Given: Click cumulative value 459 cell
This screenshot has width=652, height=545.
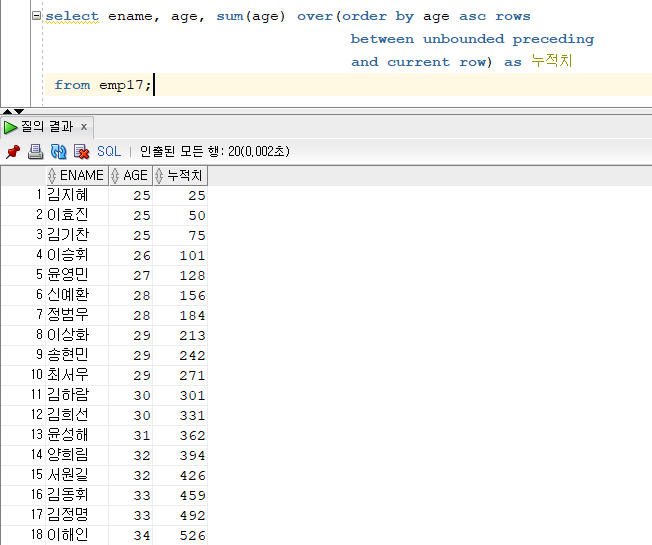Looking at the screenshot, I should 180,494.
